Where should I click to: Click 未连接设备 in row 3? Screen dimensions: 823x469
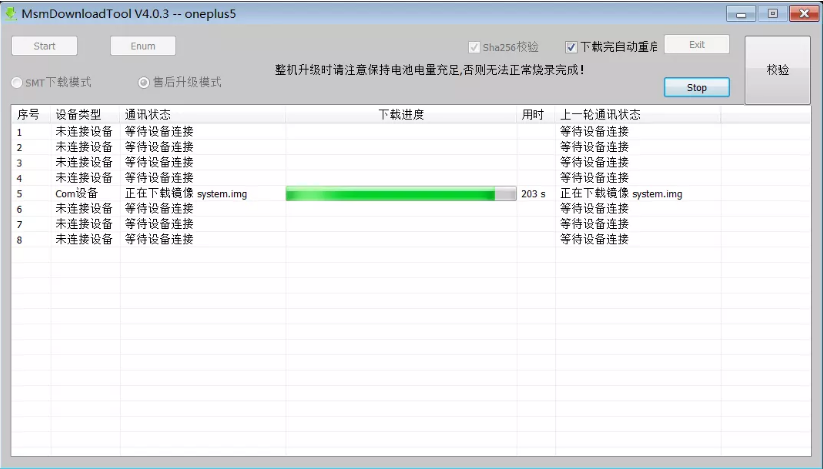(84, 162)
